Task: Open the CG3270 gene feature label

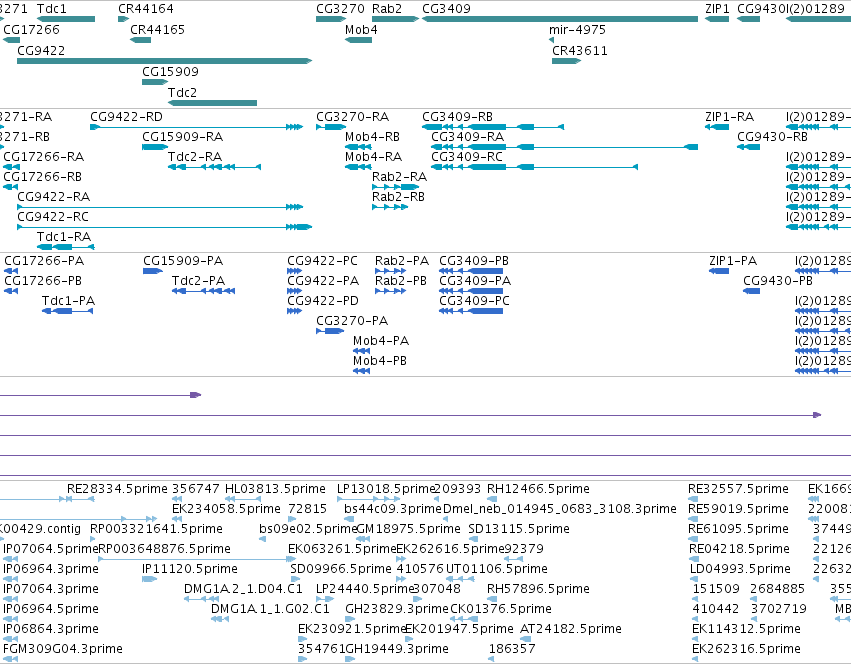Action: (340, 9)
